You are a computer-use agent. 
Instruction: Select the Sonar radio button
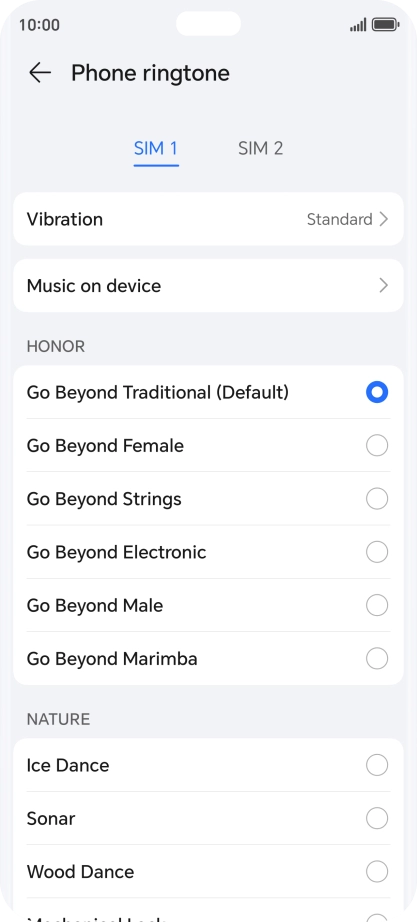pyautogui.click(x=377, y=818)
